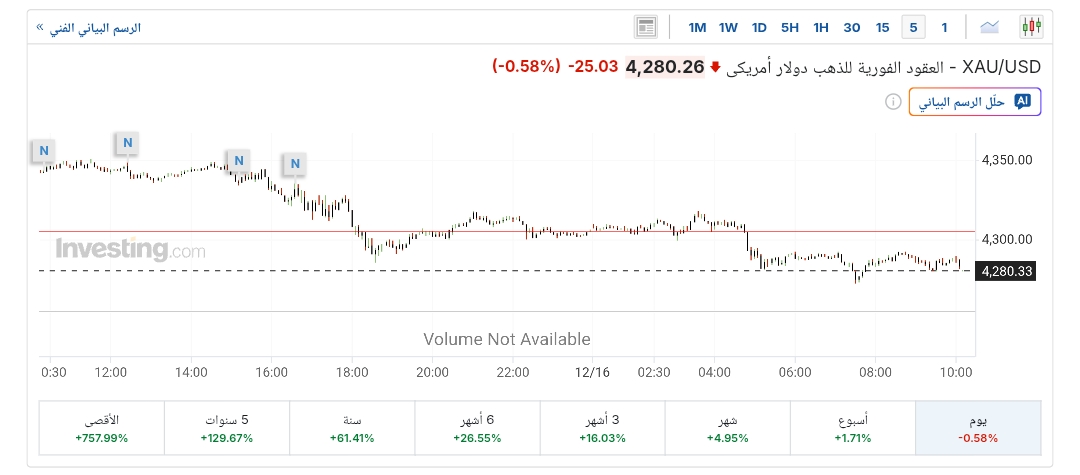
Task: Switch to the 5 سنوات performance tab
Action: (x=226, y=428)
